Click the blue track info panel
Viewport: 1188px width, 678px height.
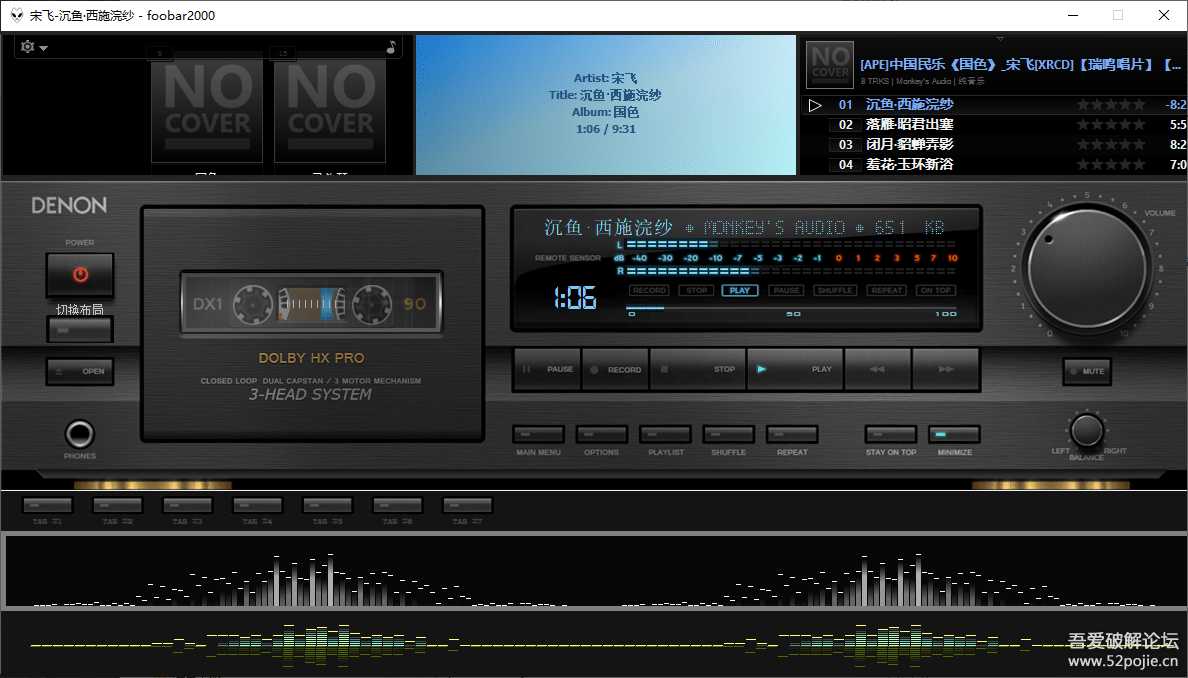pyautogui.click(x=605, y=105)
